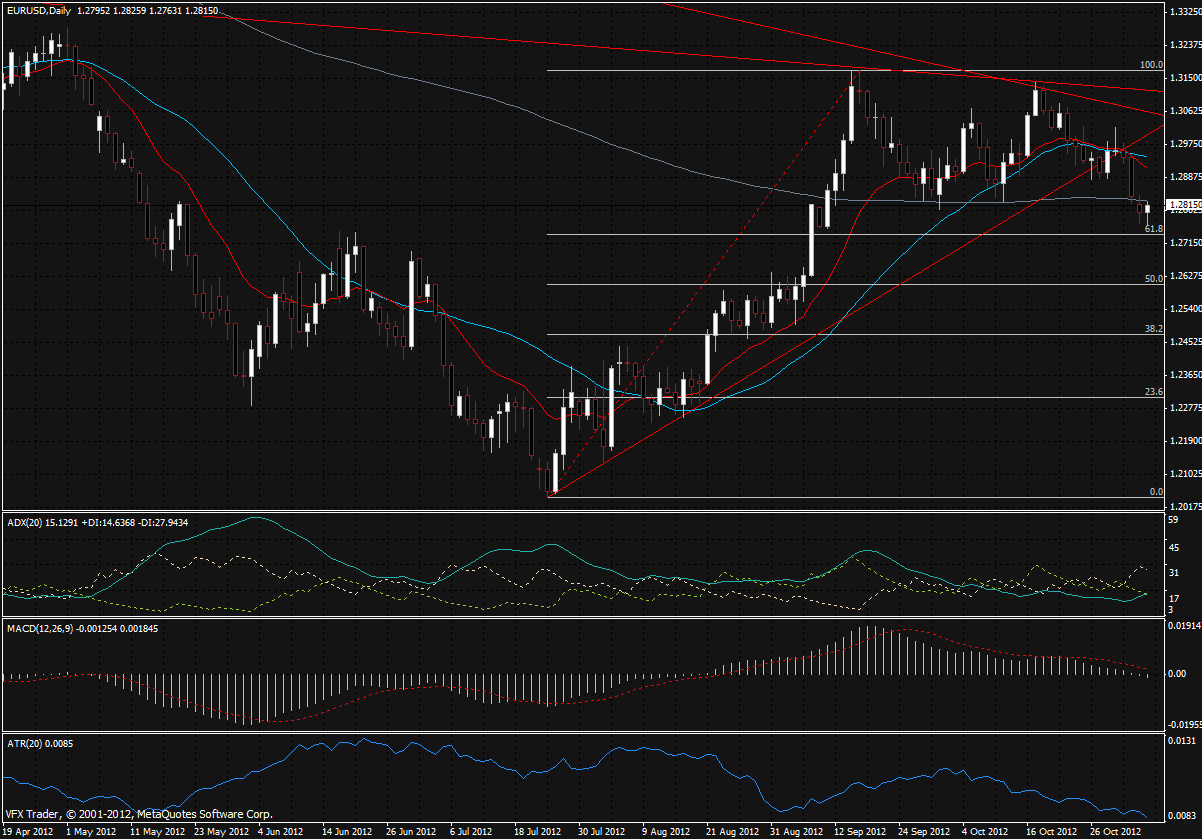Click the current price tag 1.28150
The height and width of the screenshot is (839, 1202).
(1184, 205)
